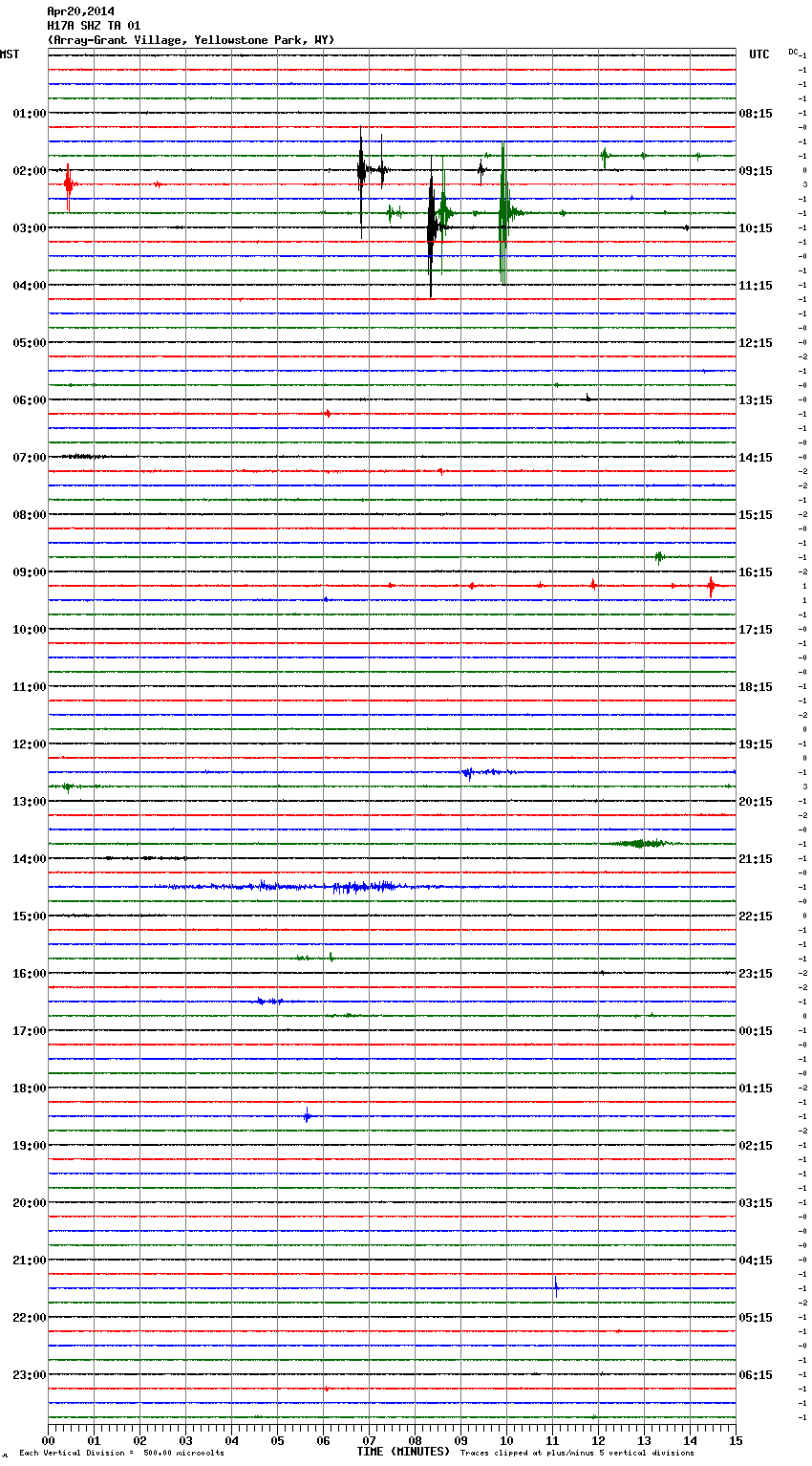Click the Each Vertical Division 500.00 microvolts note
This screenshot has height=1466, width=812.
tap(121, 1454)
